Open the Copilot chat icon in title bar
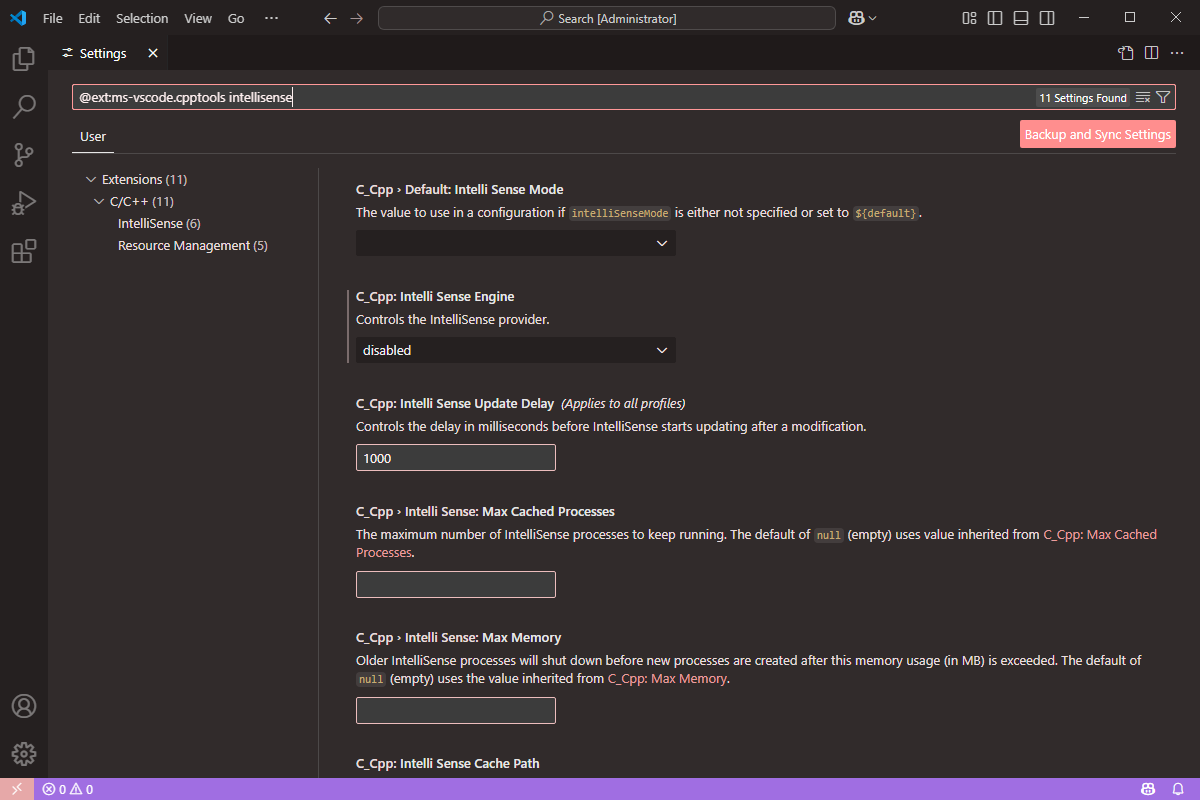1200x800 pixels. [856, 18]
